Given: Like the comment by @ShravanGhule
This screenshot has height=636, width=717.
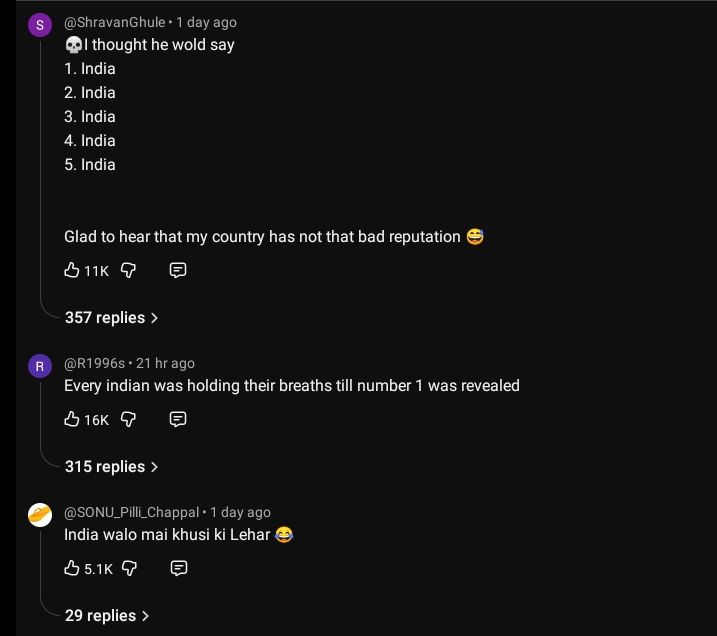Looking at the screenshot, I should tap(72, 270).
